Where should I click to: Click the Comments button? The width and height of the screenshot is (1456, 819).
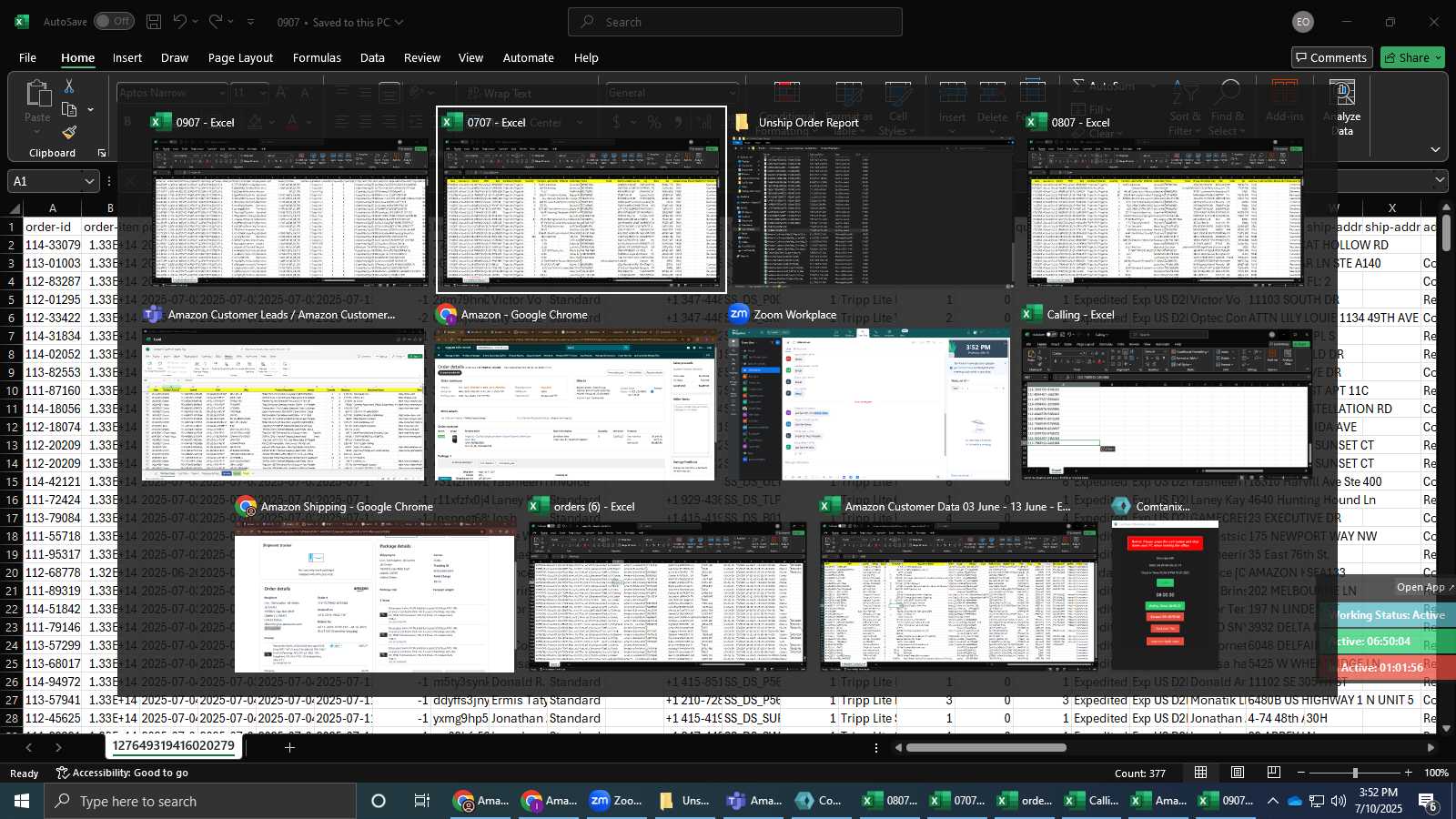[1332, 57]
